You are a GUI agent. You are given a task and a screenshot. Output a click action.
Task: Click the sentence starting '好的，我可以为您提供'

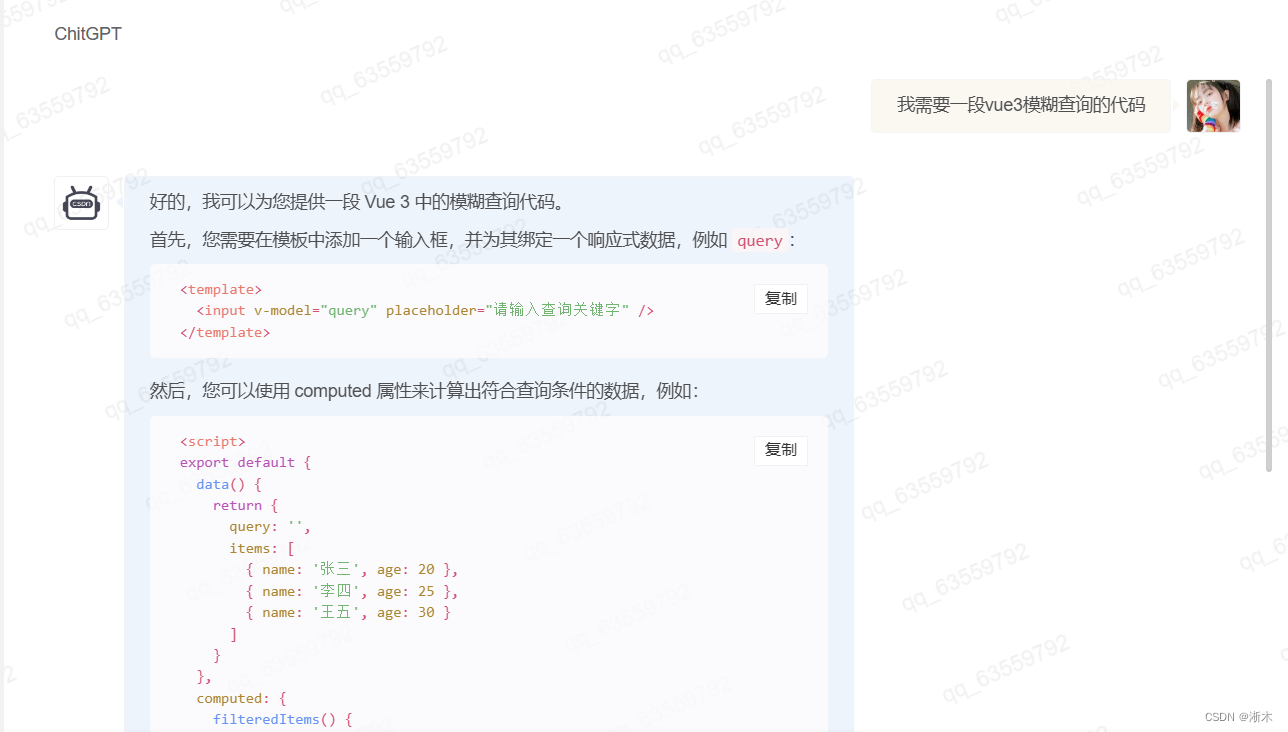(x=358, y=202)
